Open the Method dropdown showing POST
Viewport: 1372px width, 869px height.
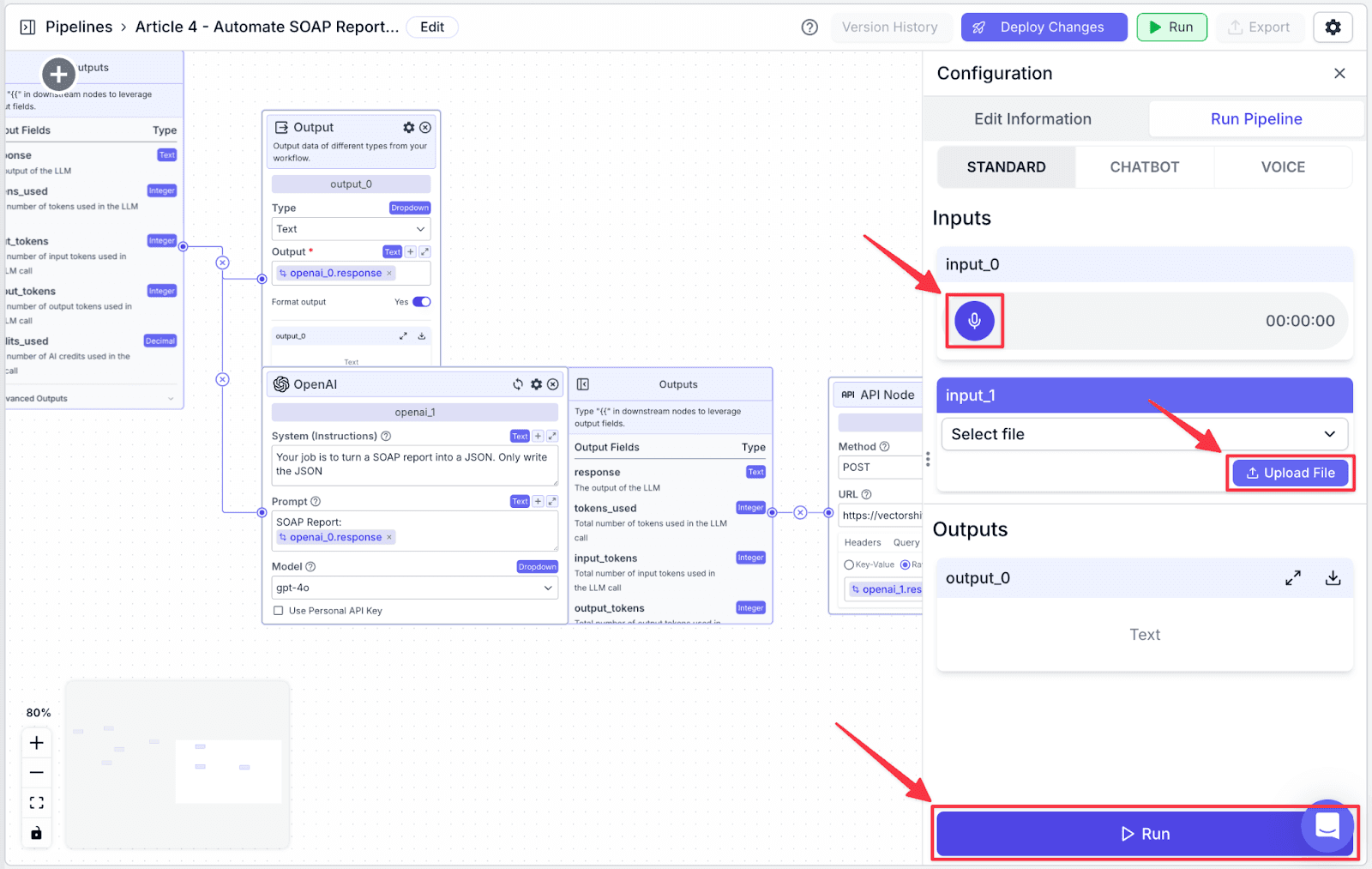tap(880, 468)
